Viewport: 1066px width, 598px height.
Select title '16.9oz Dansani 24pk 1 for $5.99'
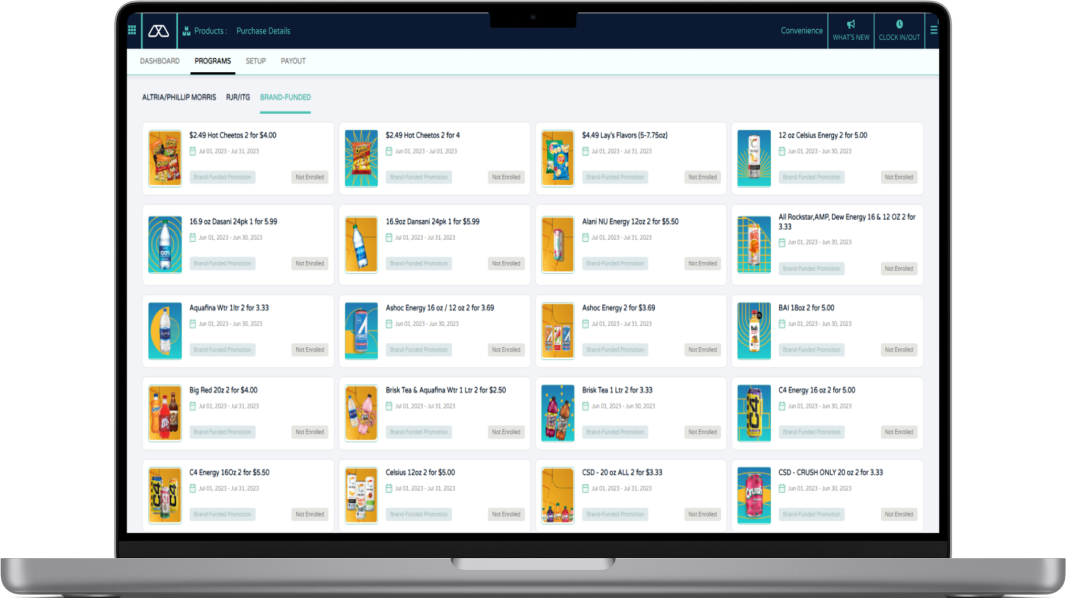pyautogui.click(x=432, y=222)
